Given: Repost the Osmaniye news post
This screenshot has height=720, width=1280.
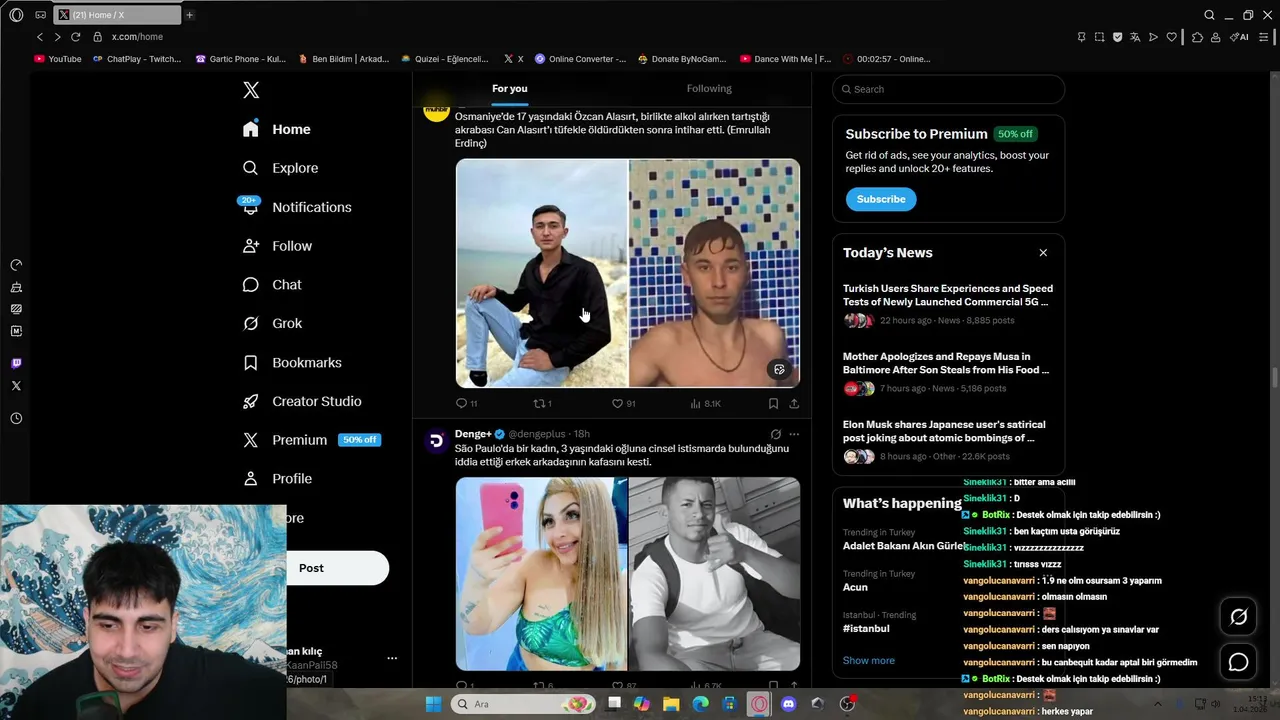Looking at the screenshot, I should tap(542, 404).
